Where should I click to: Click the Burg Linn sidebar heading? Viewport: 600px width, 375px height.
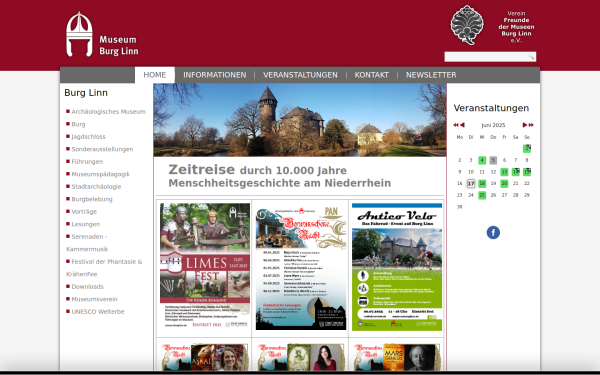point(86,93)
